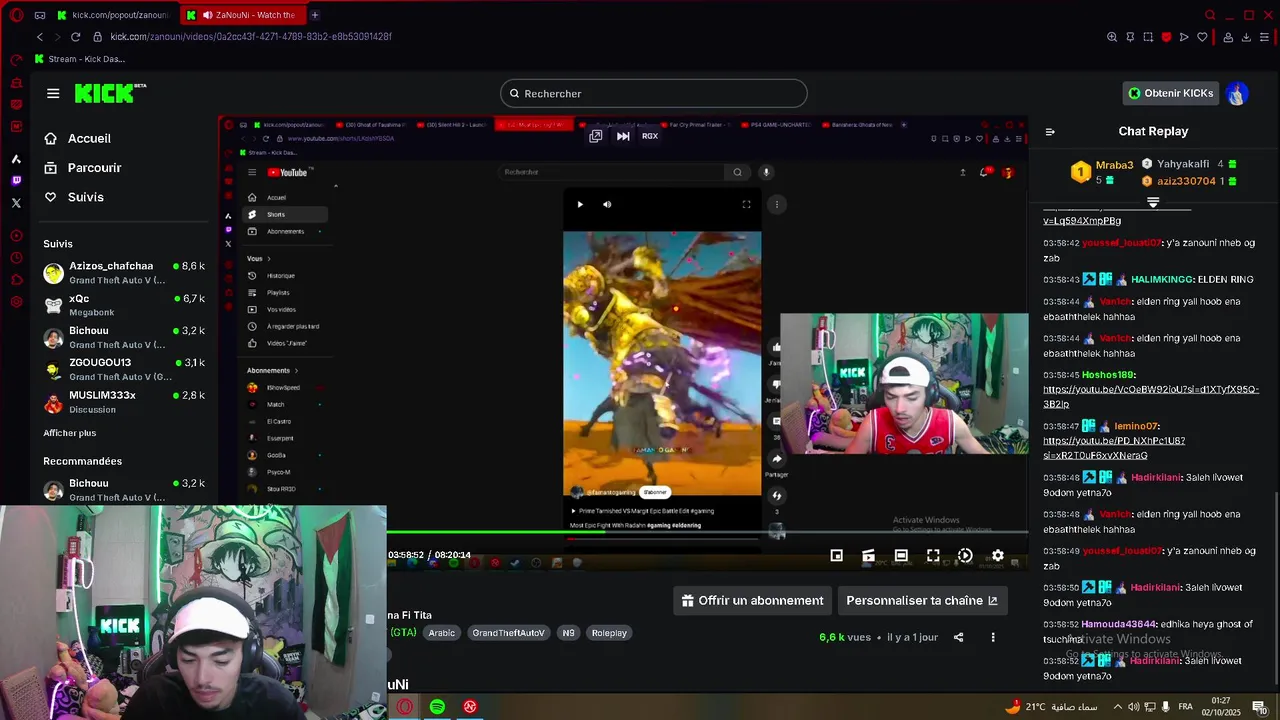This screenshot has height=720, width=1280.
Task: Focus the Rechercher search field
Action: pos(654,94)
